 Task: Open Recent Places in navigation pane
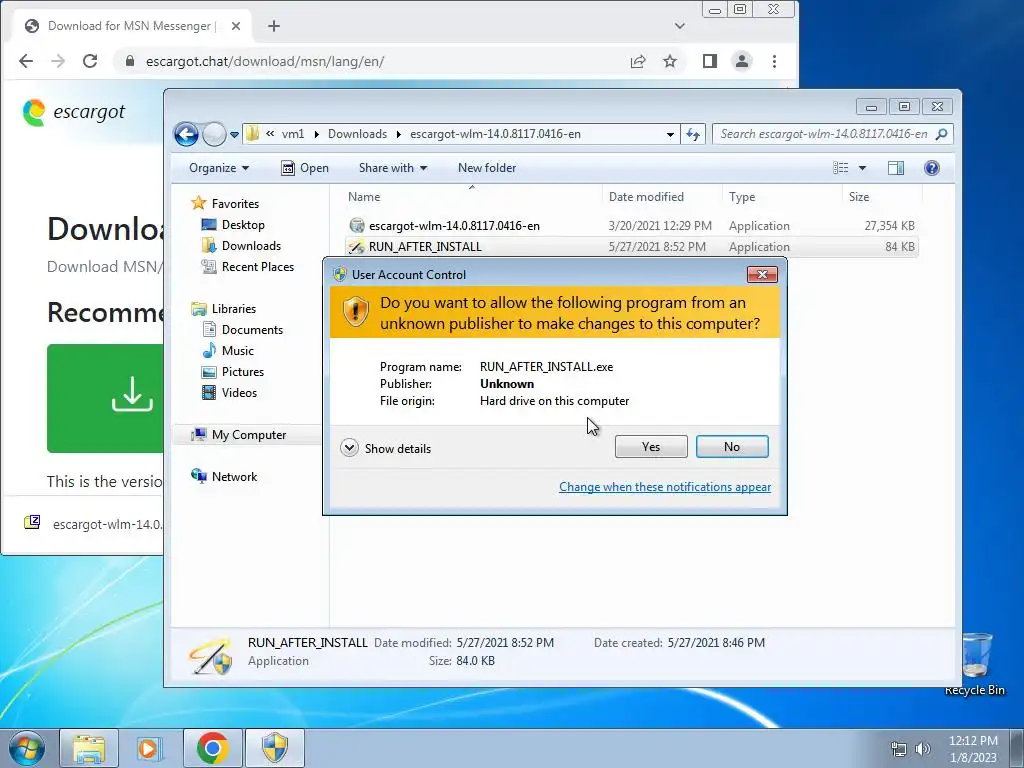tap(248, 266)
